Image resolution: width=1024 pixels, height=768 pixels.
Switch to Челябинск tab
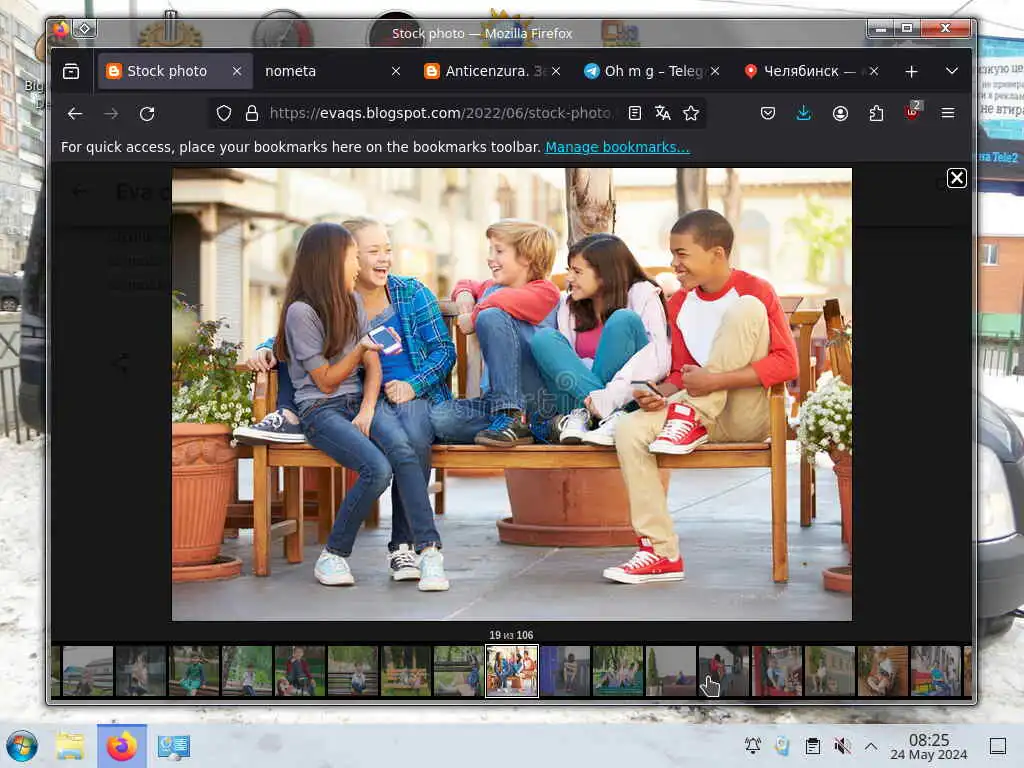coord(803,71)
